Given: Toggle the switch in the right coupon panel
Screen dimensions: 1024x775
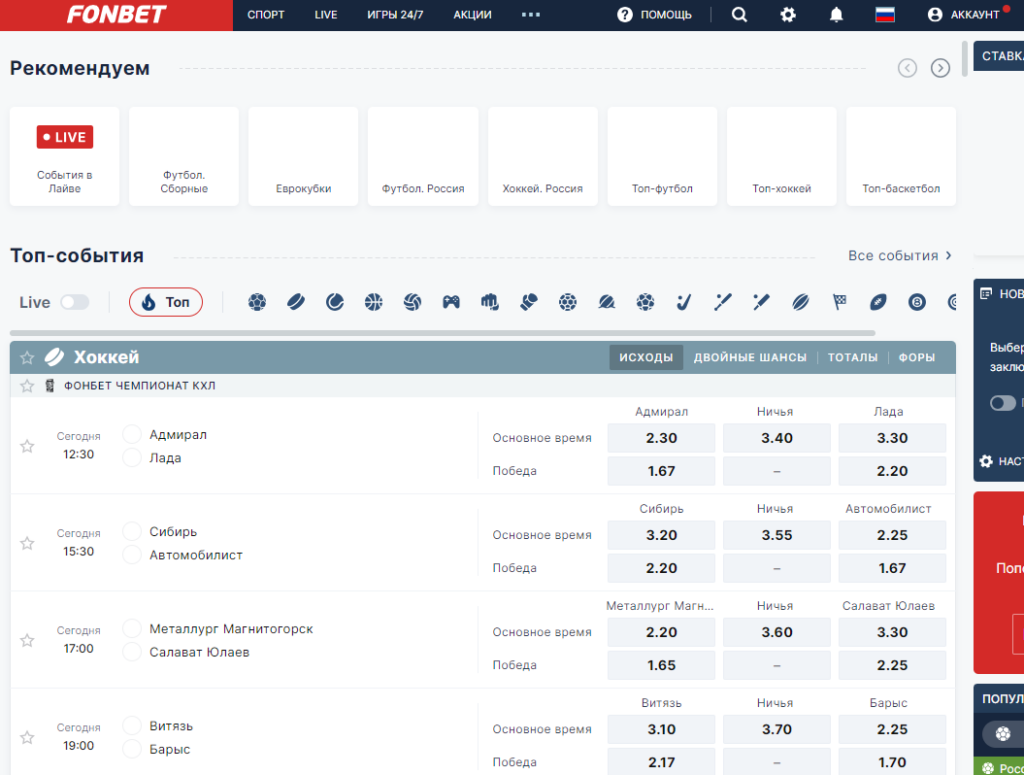Looking at the screenshot, I should coord(1002,403).
